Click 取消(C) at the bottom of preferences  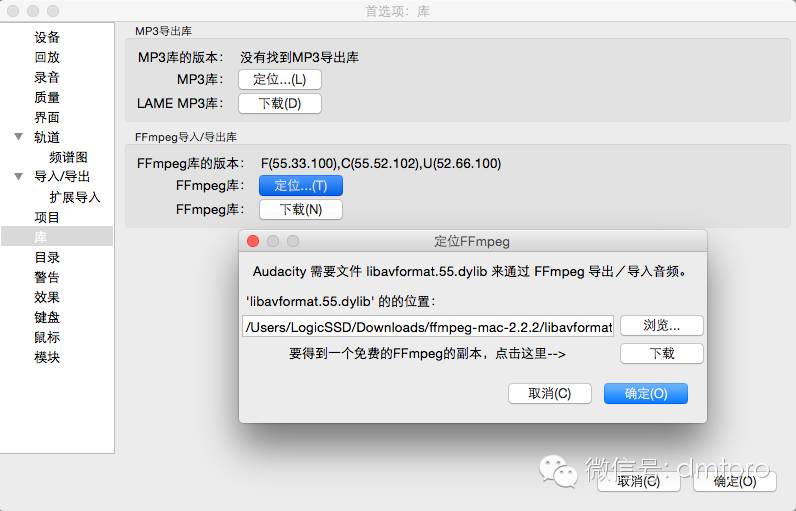click(x=639, y=482)
